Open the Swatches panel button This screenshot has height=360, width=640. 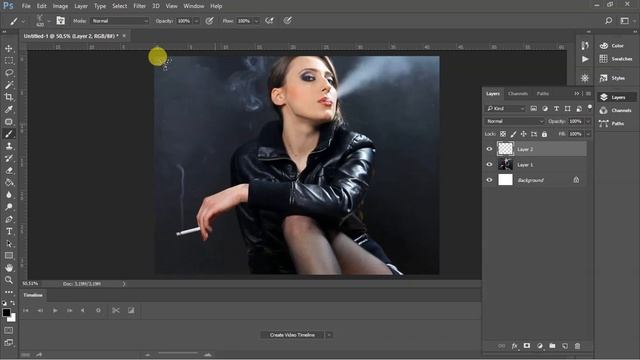point(617,59)
